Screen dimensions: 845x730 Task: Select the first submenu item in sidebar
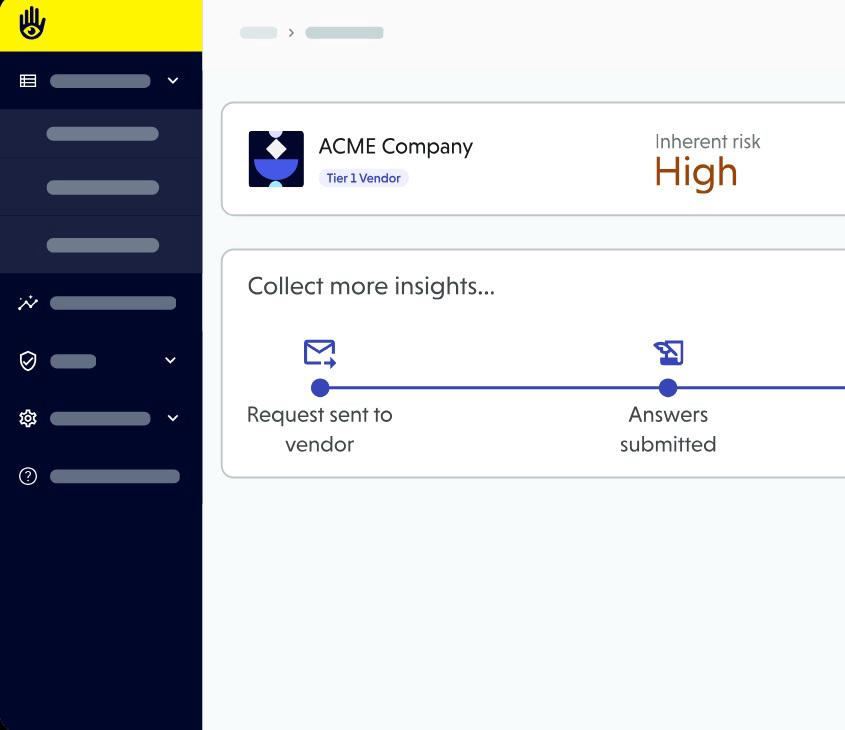102,134
